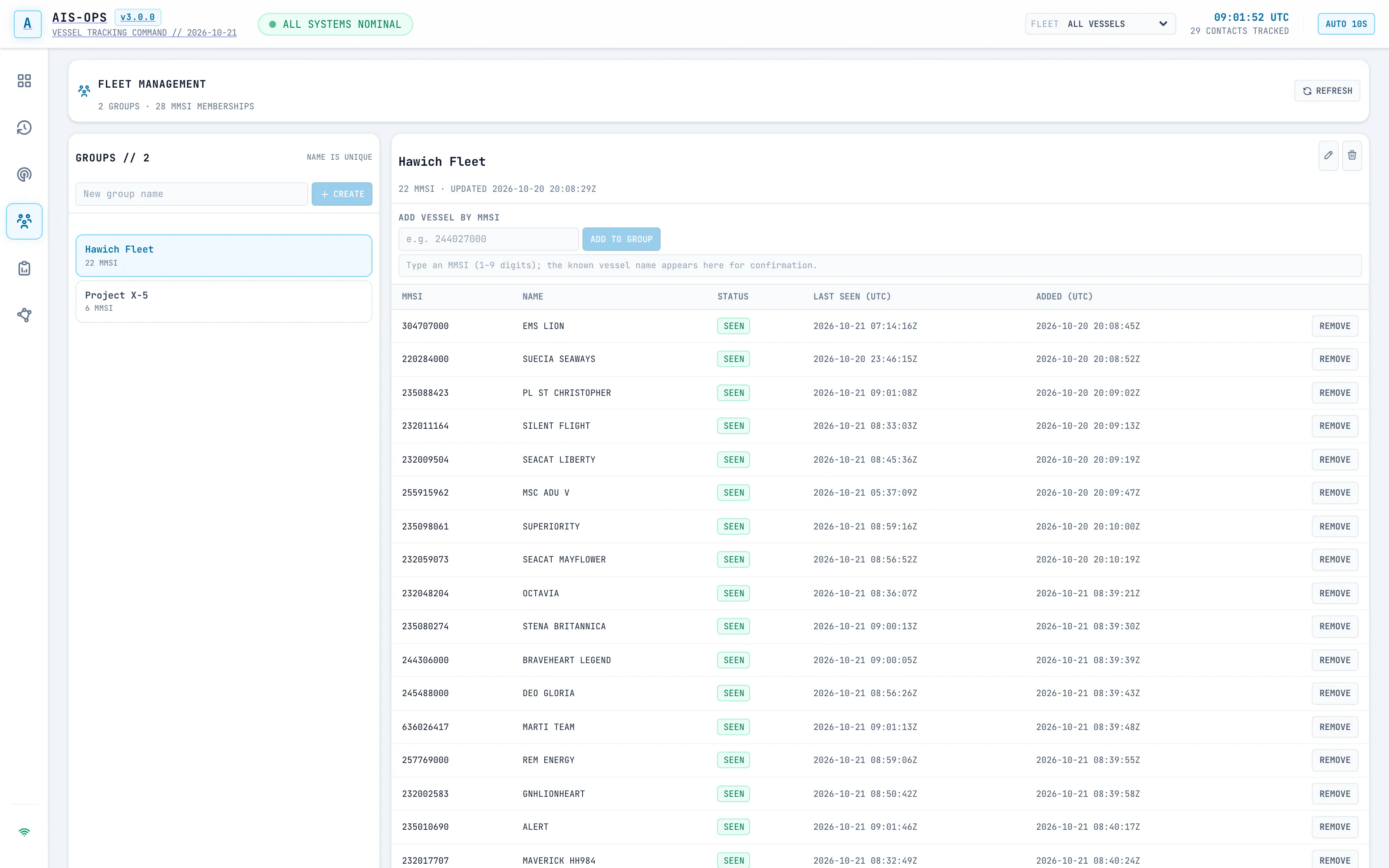This screenshot has height=868, width=1389.
Task: Remove PL ST CHRISTOPHER from the group
Action: tap(1335, 393)
